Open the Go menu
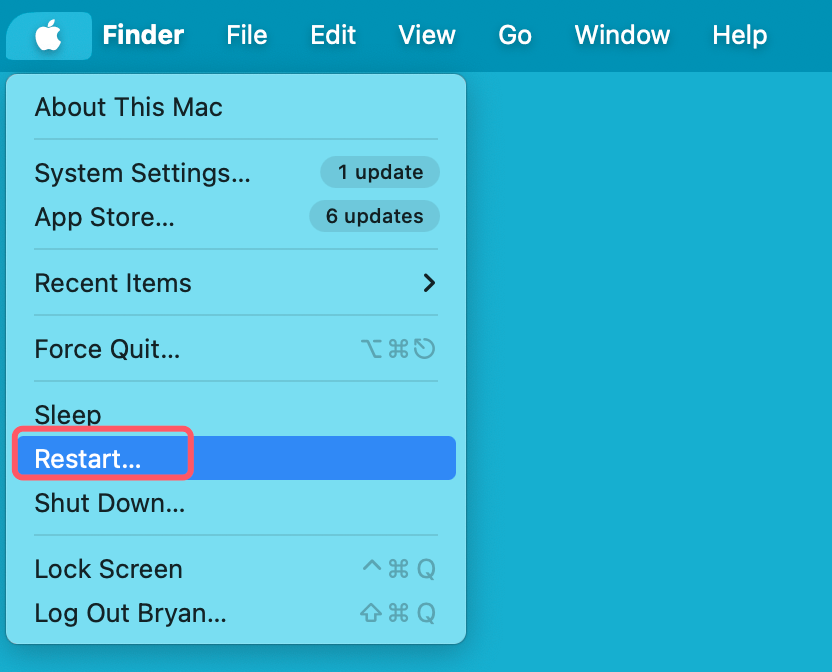This screenshot has width=832, height=672. (515, 36)
